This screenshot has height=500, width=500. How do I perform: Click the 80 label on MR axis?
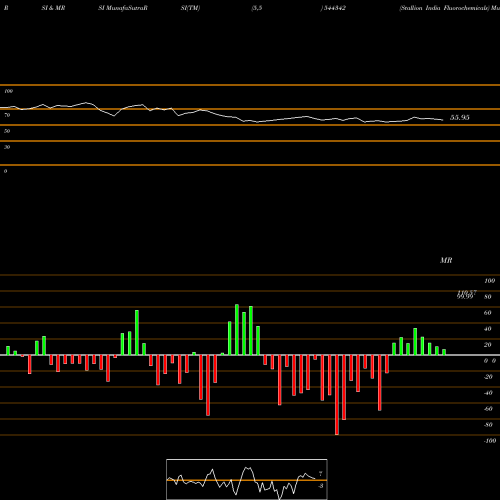pos(488,297)
